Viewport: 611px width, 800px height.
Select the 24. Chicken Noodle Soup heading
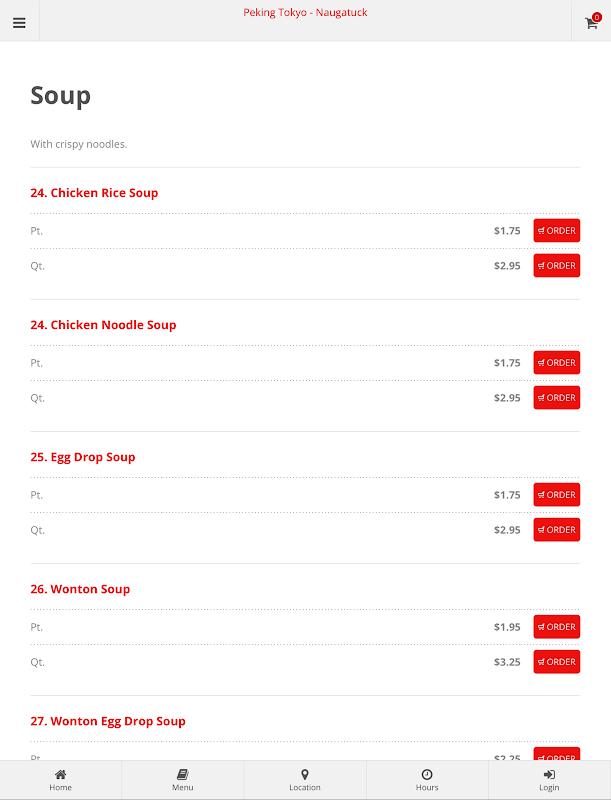pos(103,325)
